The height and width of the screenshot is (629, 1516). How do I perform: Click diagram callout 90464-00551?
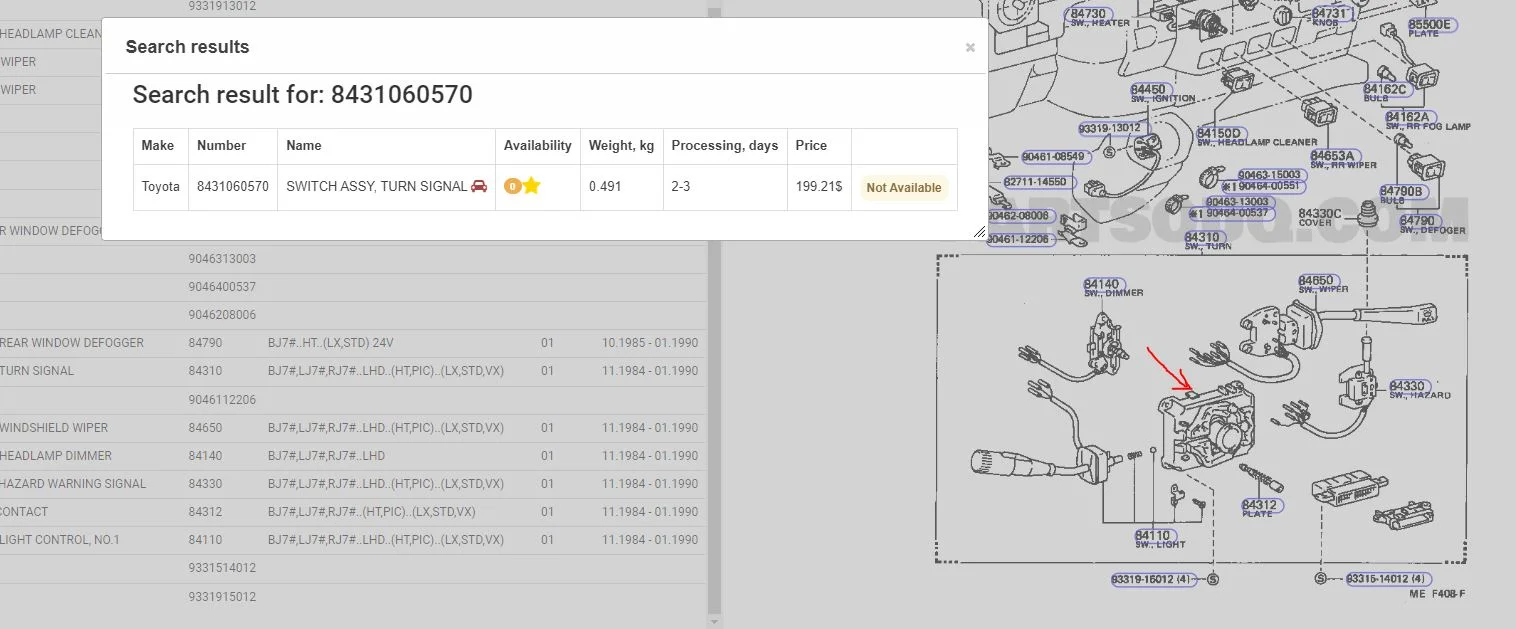tap(1264, 186)
